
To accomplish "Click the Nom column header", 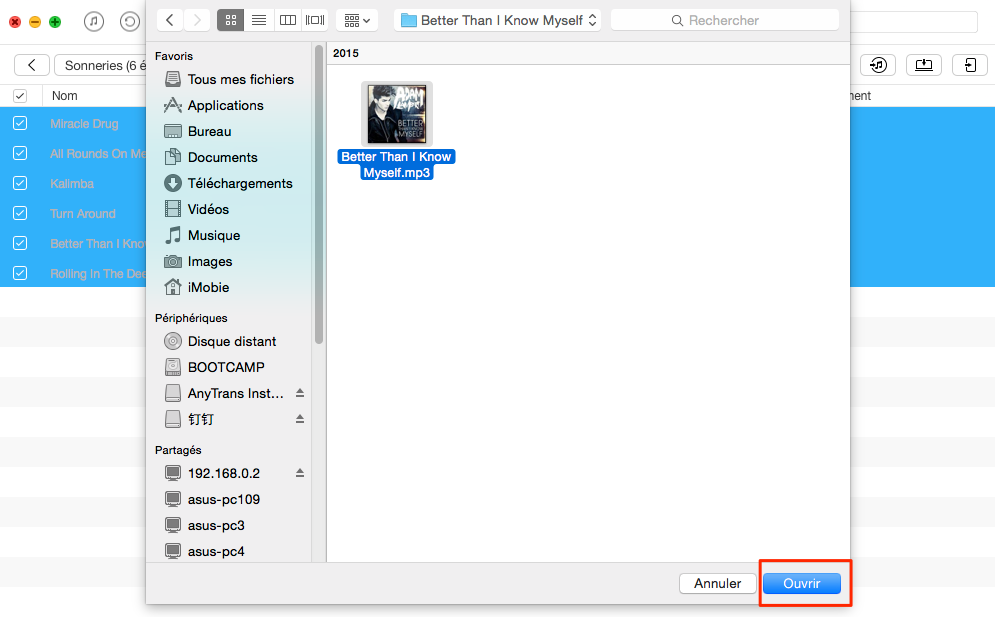I will 65,96.
